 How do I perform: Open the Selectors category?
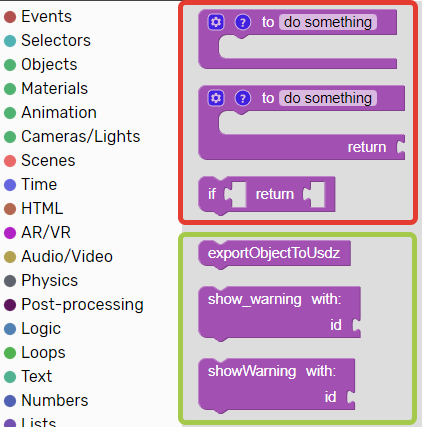coord(47,41)
